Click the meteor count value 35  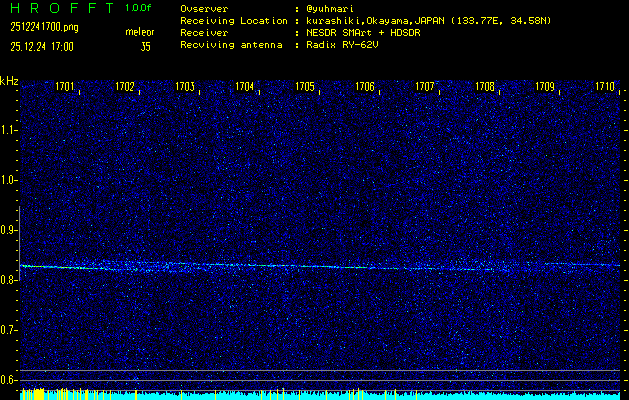146,46
